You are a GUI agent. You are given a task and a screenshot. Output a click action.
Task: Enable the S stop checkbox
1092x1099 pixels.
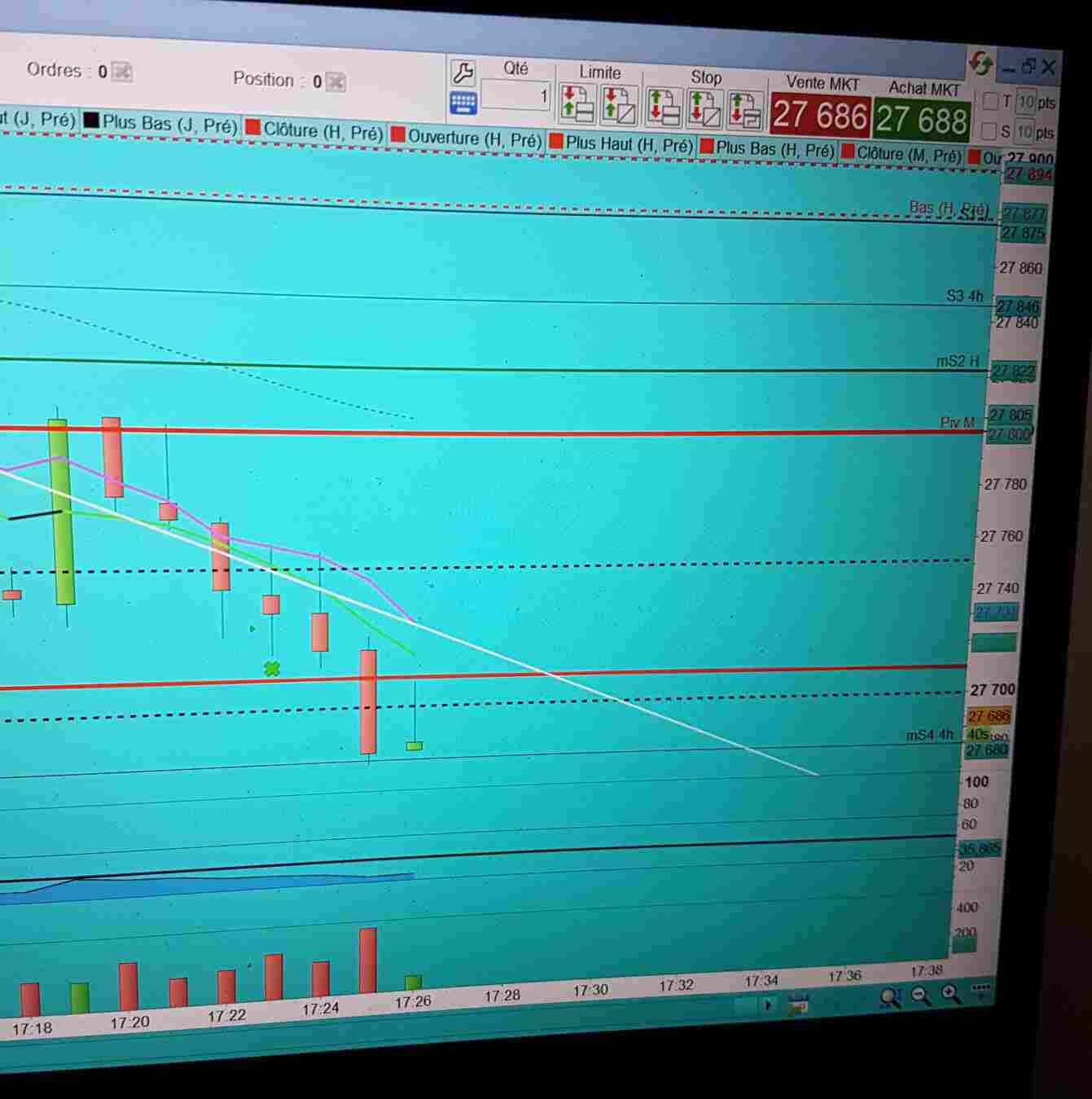click(989, 130)
